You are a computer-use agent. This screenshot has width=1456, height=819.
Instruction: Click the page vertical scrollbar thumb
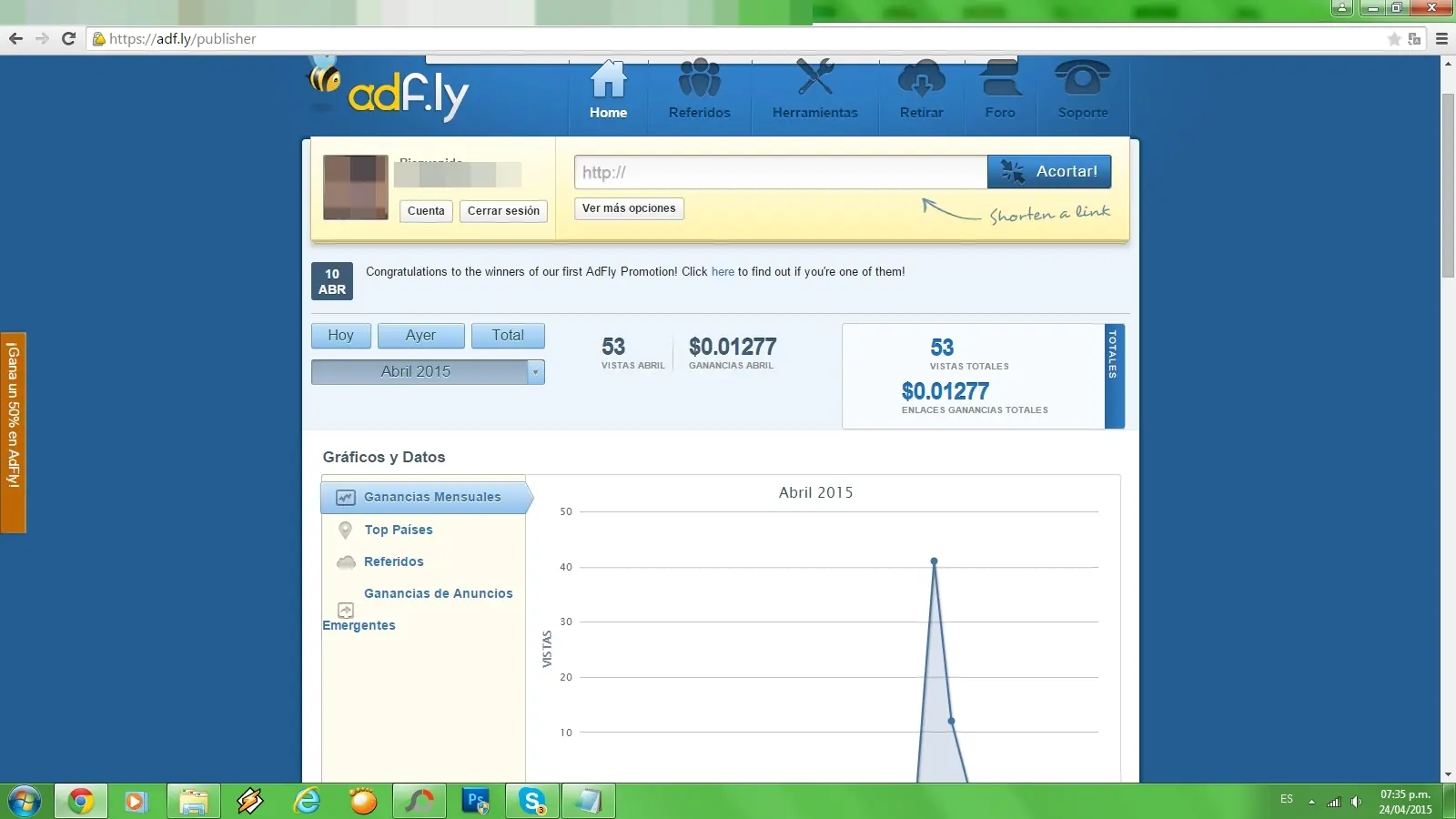click(x=1448, y=185)
